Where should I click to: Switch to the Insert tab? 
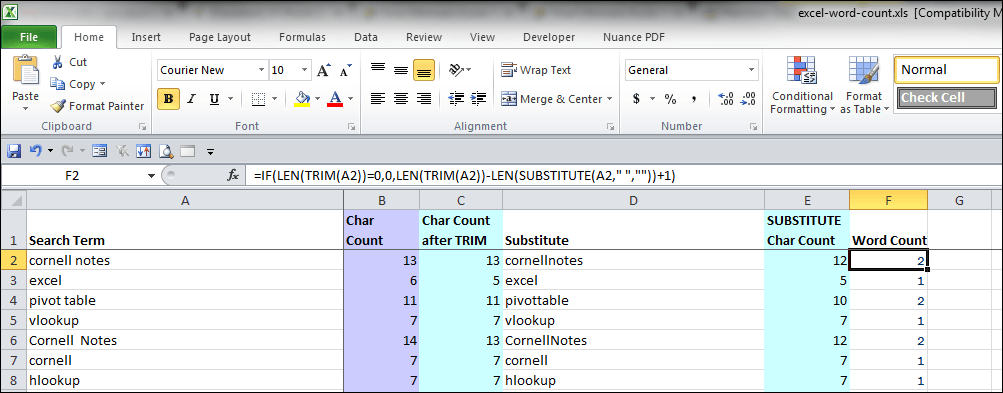pyautogui.click(x=146, y=37)
